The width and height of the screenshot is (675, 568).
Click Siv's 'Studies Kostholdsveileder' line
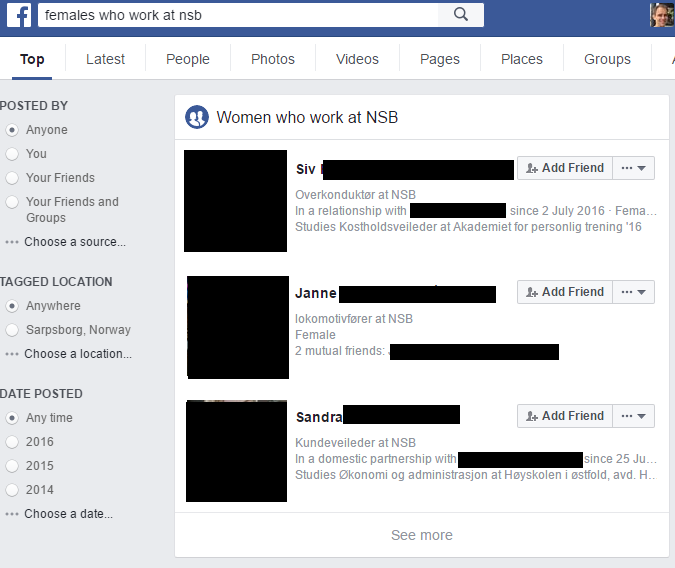[468, 227]
